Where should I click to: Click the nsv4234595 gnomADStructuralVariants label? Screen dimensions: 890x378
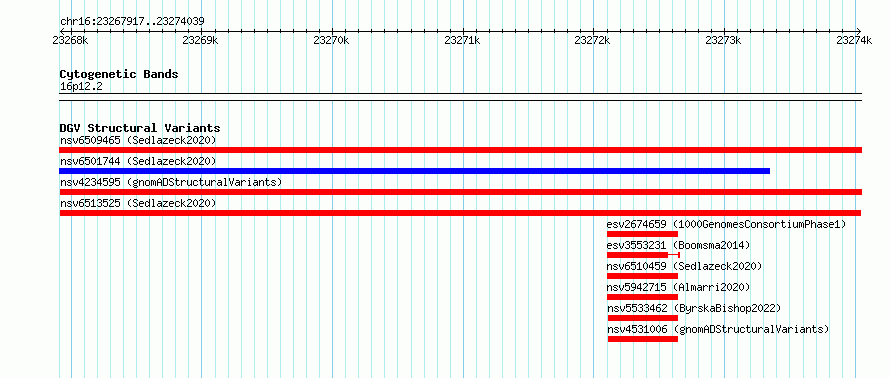coord(171,182)
